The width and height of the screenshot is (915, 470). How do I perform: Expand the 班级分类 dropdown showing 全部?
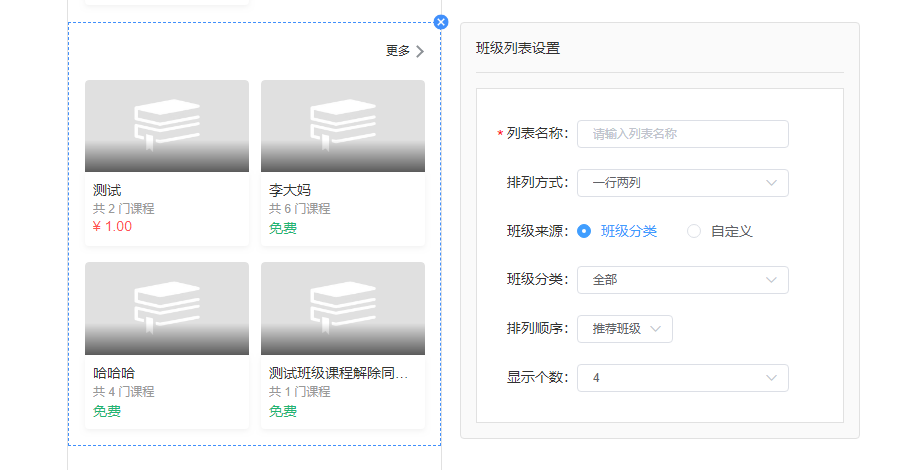coord(682,280)
